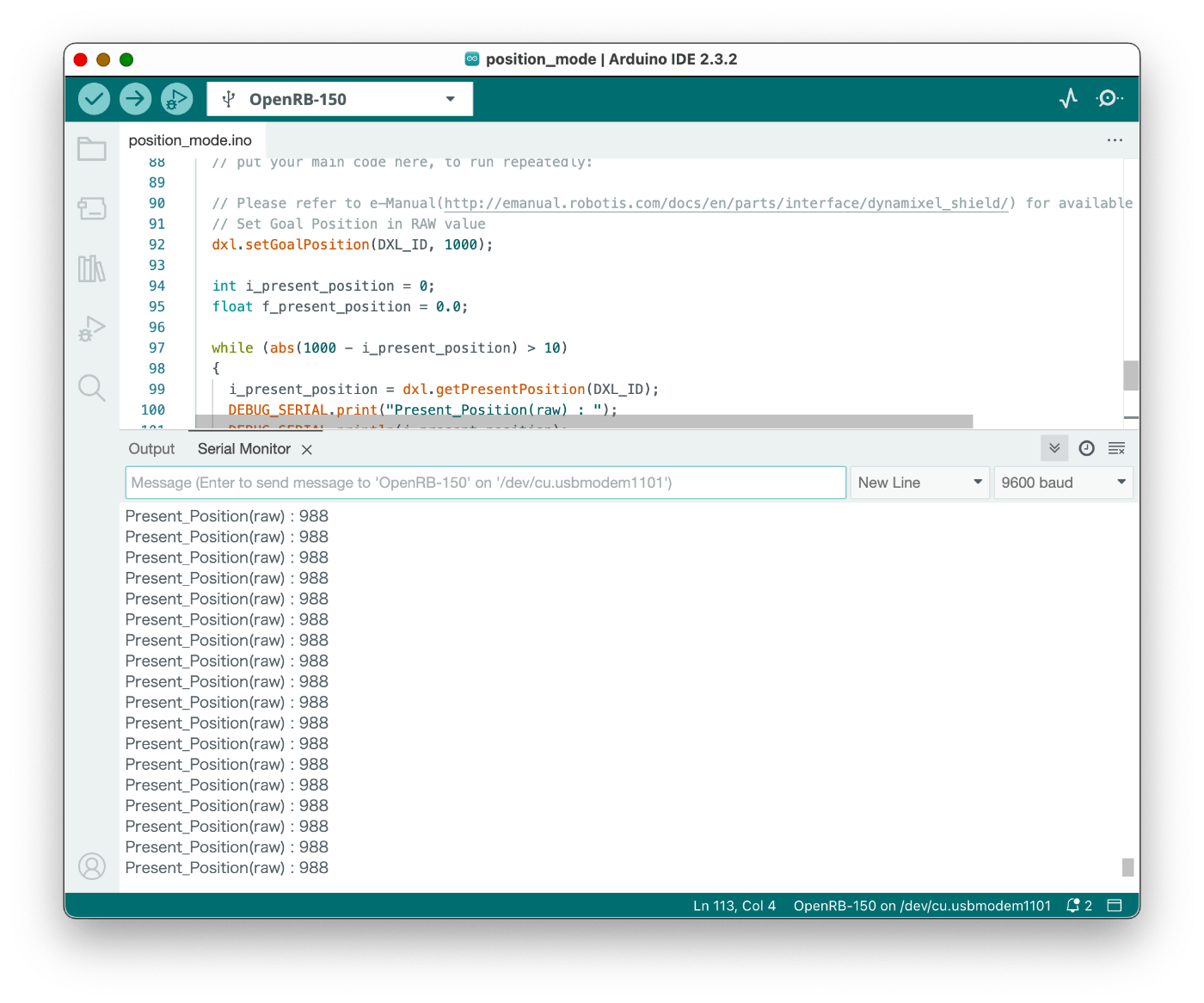Viewport: 1204px width, 1003px height.
Task: Click the window title position_mode | Arduino IDE
Action: tap(611, 59)
